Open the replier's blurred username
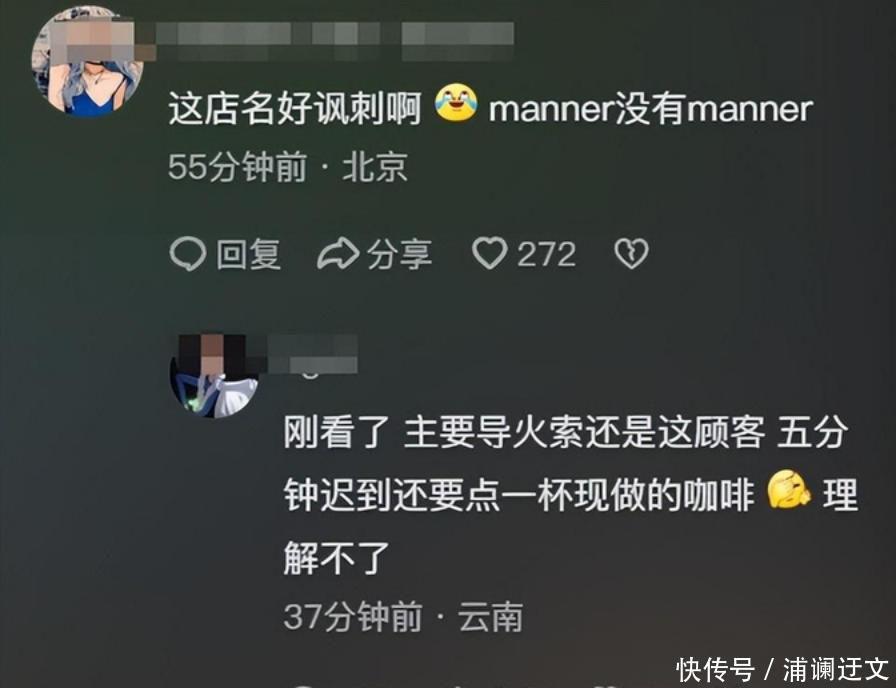Image resolution: width=896 pixels, height=688 pixels. [x=311, y=354]
